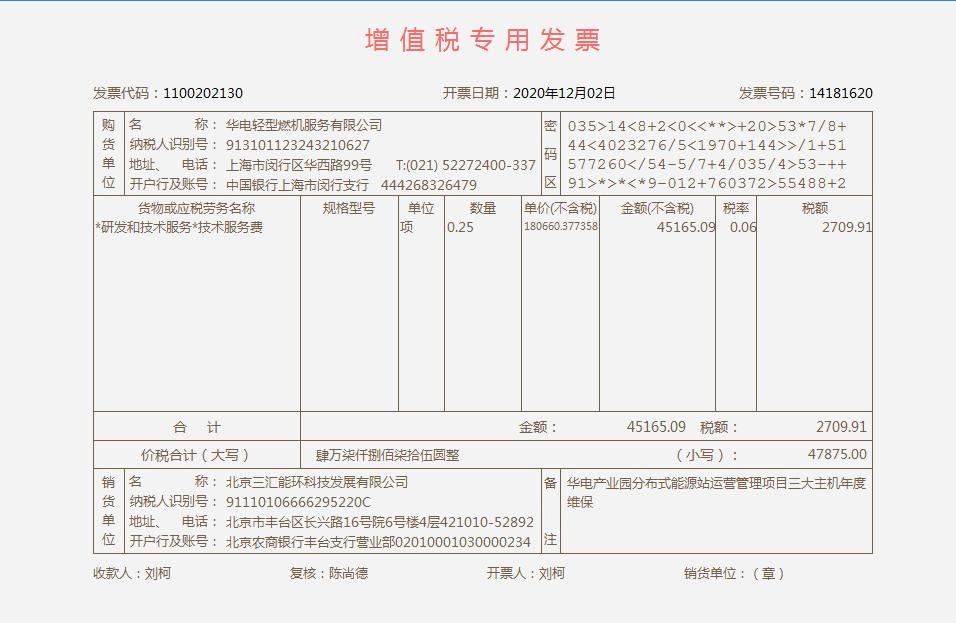The width and height of the screenshot is (956, 623).
Task: Click the first line of the password area
Action: 707,126
